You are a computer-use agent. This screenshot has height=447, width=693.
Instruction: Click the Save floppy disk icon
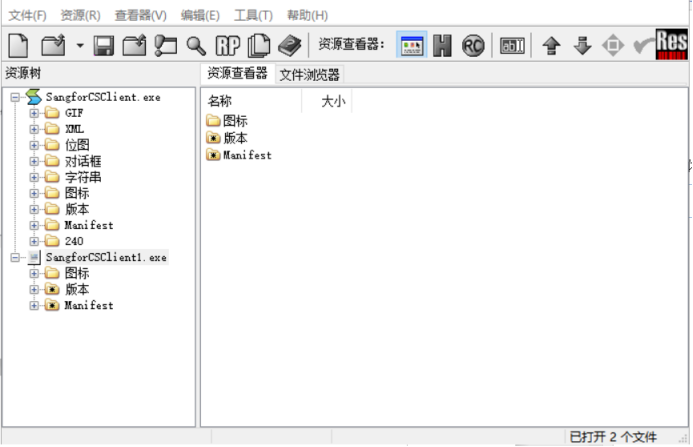(104, 45)
